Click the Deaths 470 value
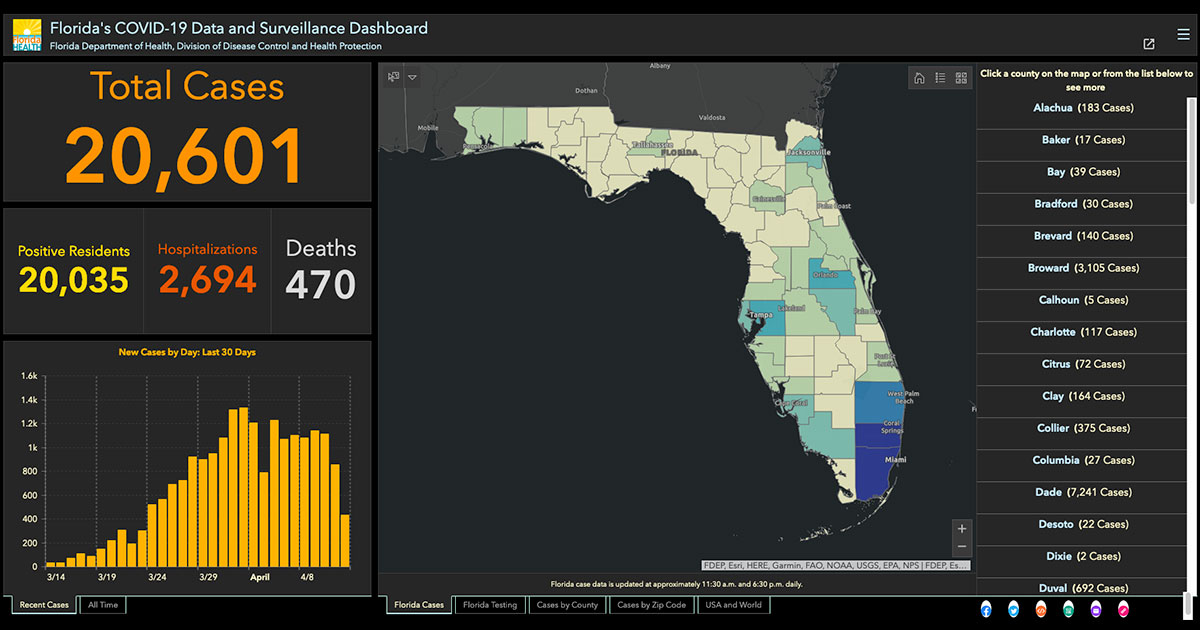 (320, 285)
